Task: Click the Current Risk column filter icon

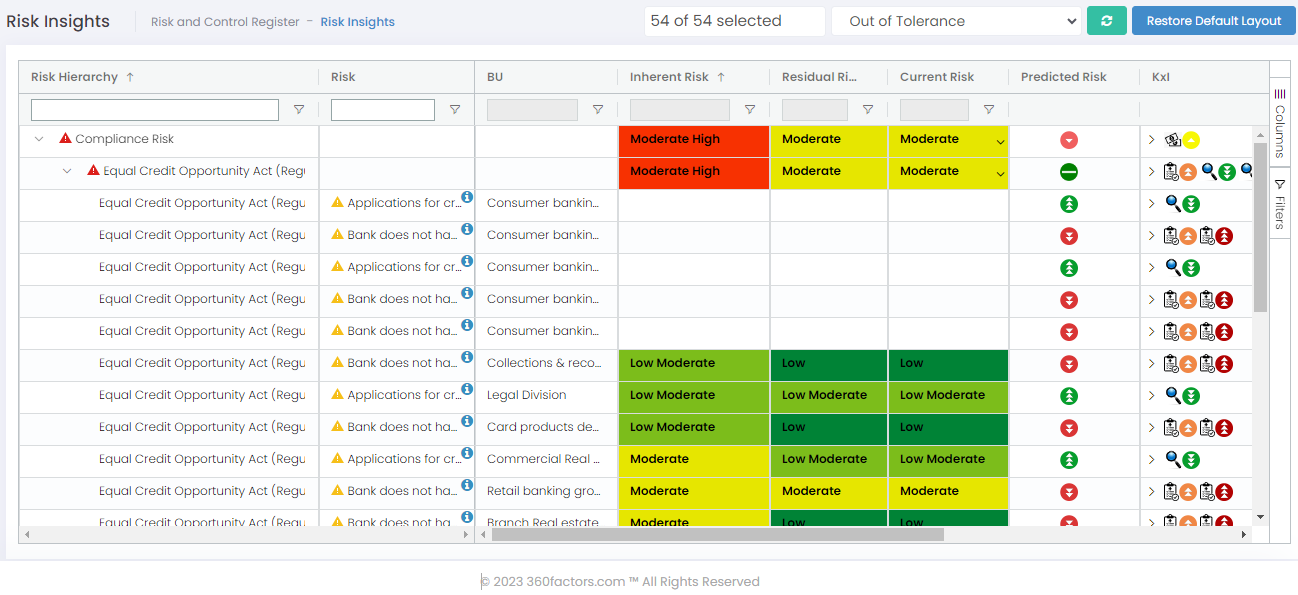Action: coord(989,110)
